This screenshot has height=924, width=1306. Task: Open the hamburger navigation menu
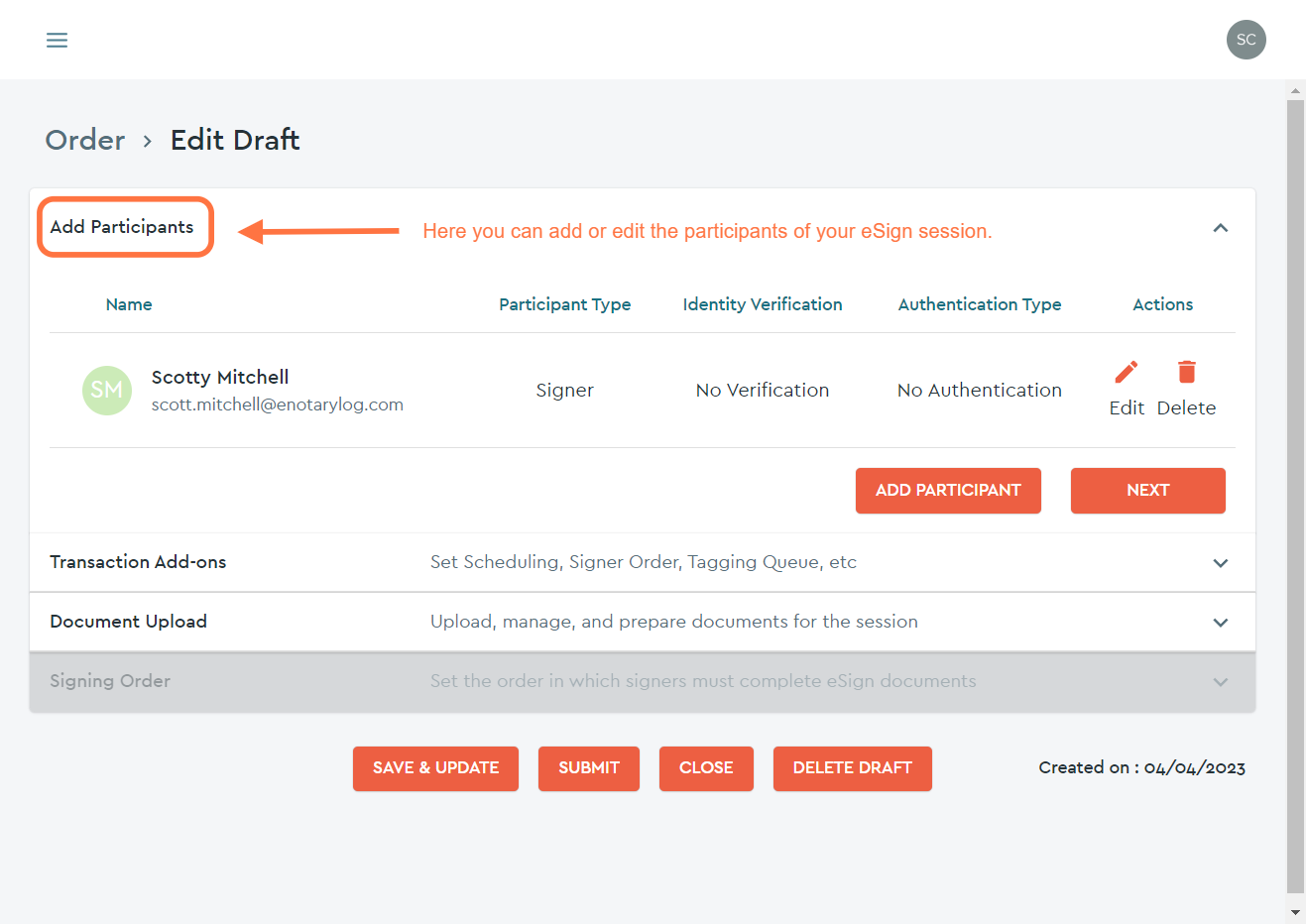click(x=57, y=40)
